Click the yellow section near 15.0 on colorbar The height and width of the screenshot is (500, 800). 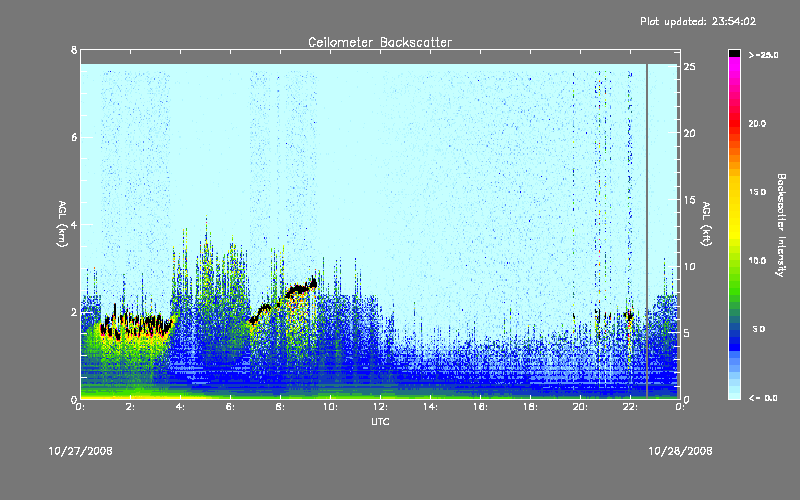point(734,192)
